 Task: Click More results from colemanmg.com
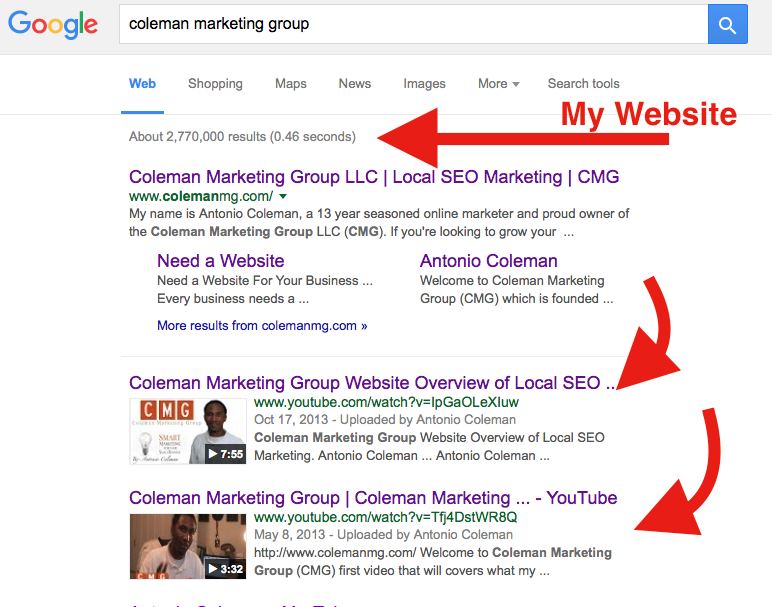coord(262,325)
